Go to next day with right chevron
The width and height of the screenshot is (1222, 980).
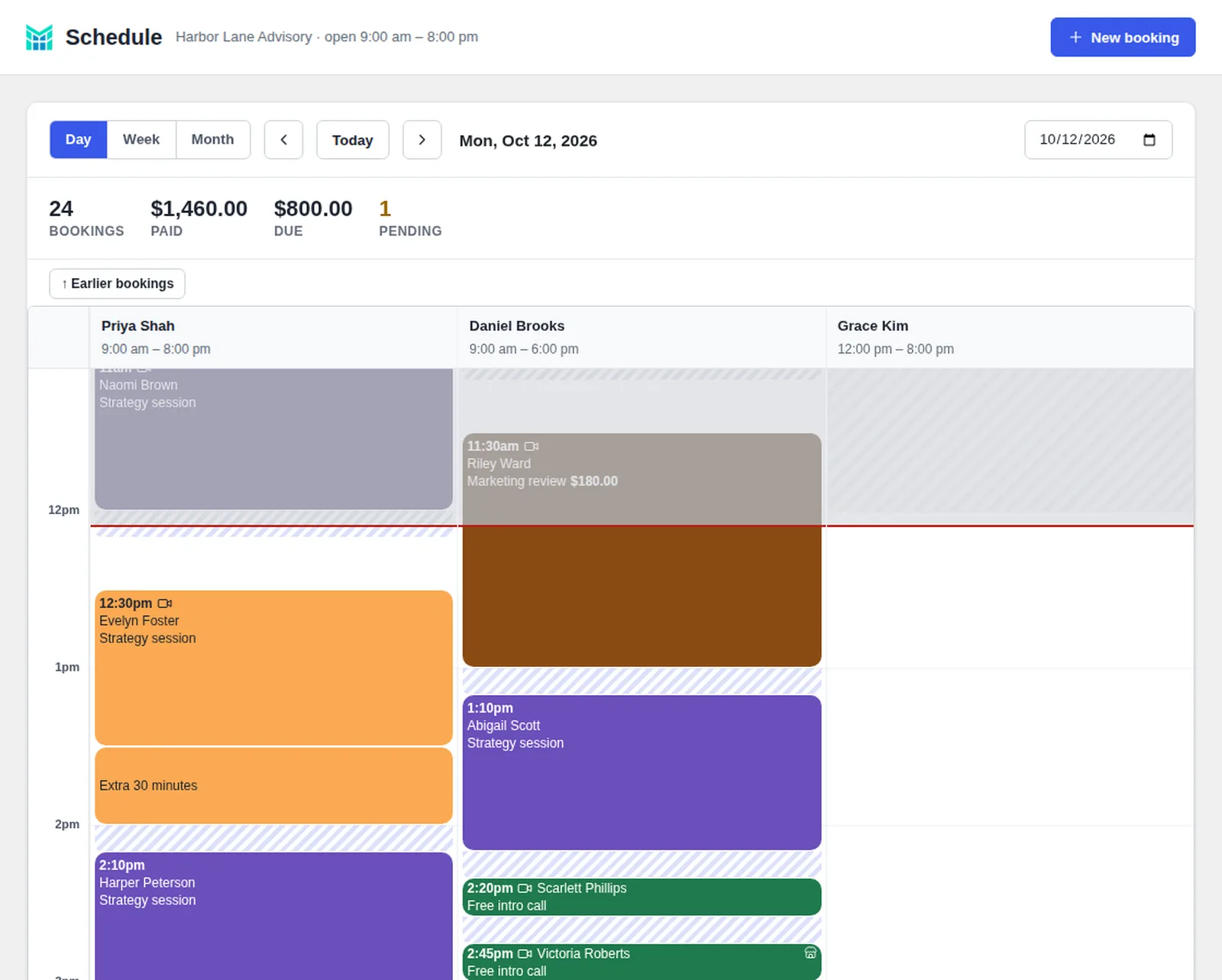pyautogui.click(x=422, y=140)
